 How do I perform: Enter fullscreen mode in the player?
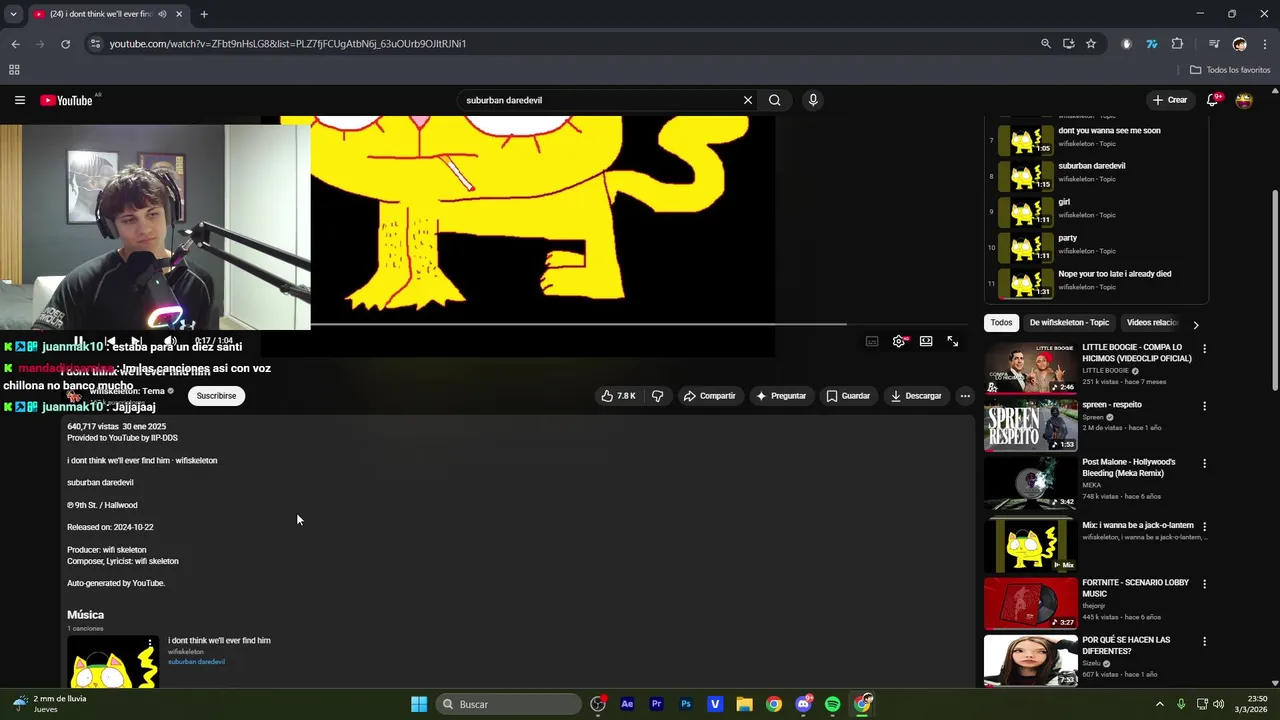(x=953, y=341)
